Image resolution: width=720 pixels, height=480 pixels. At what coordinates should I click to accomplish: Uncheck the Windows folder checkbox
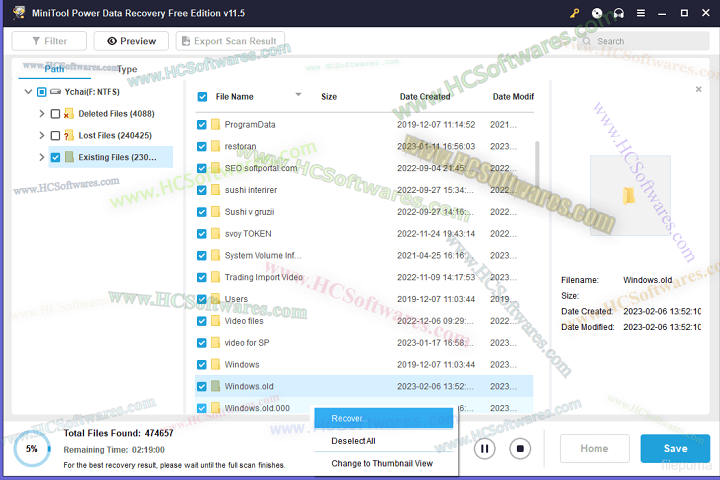[202, 365]
